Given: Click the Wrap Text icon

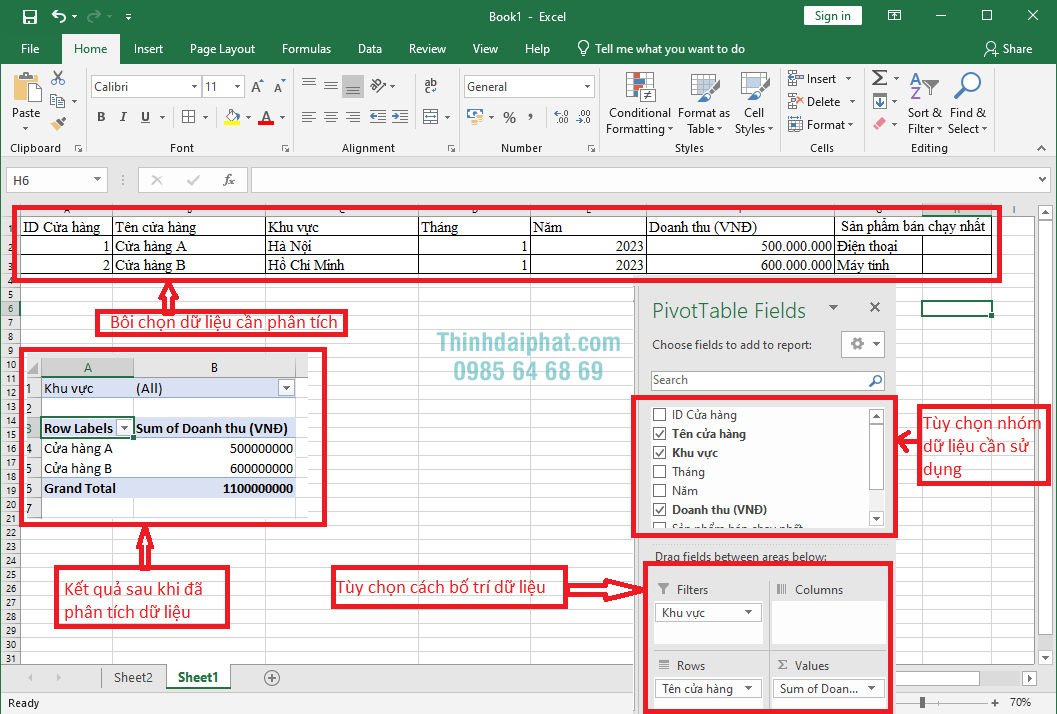Looking at the screenshot, I should coord(430,85).
